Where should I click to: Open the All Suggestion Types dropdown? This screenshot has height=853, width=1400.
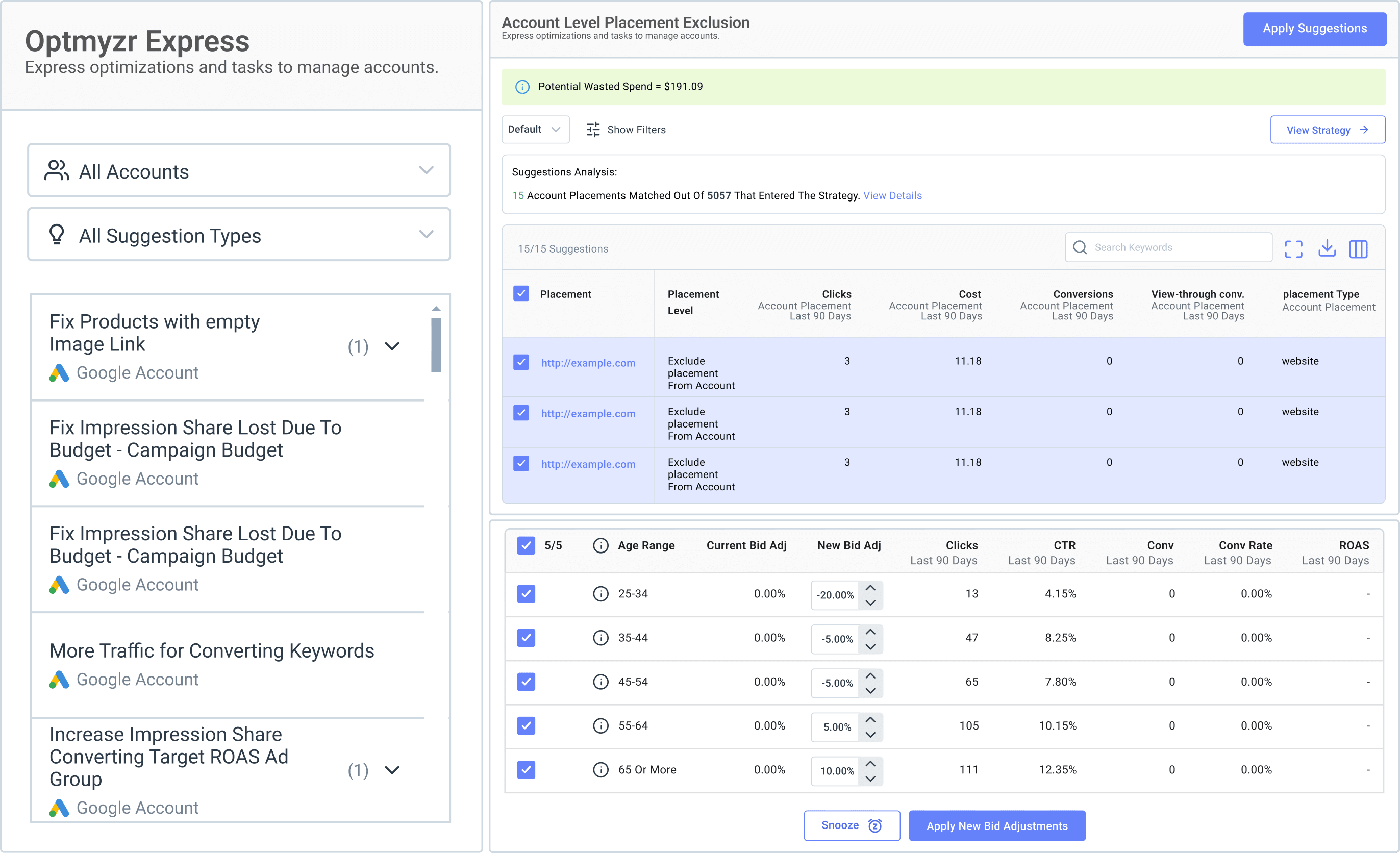pos(239,235)
